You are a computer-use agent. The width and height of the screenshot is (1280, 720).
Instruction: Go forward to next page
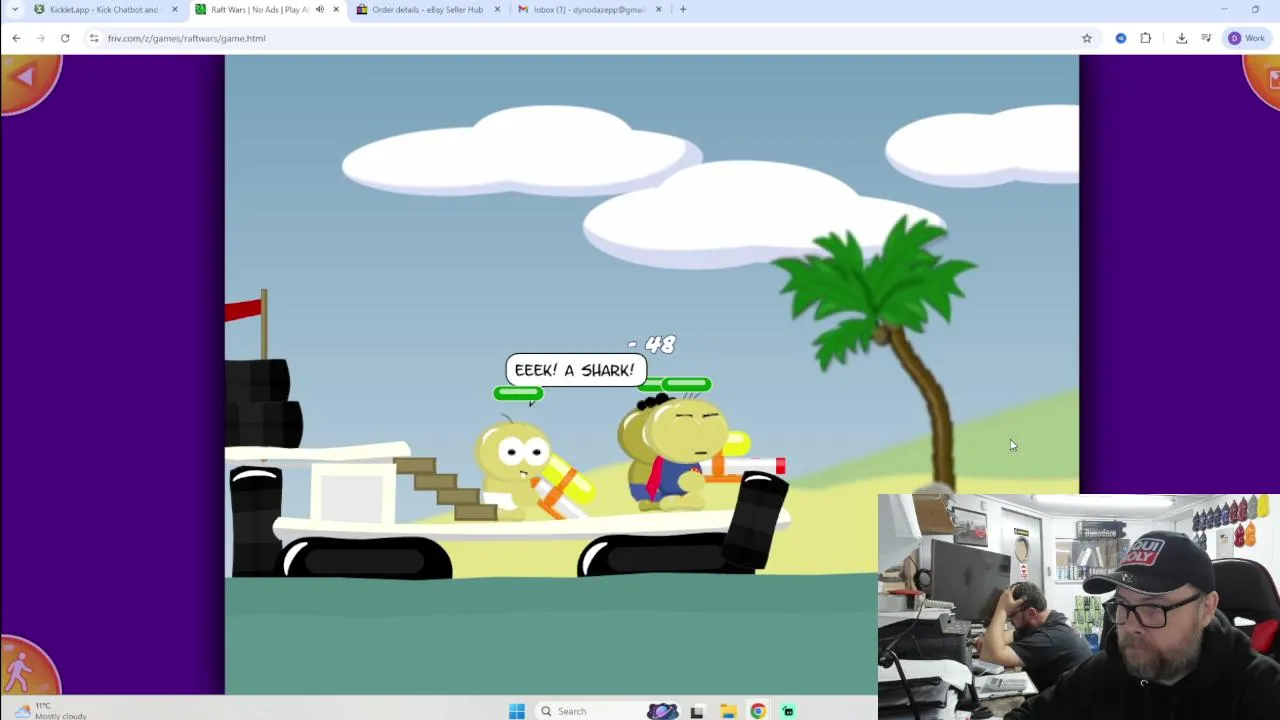click(x=40, y=38)
